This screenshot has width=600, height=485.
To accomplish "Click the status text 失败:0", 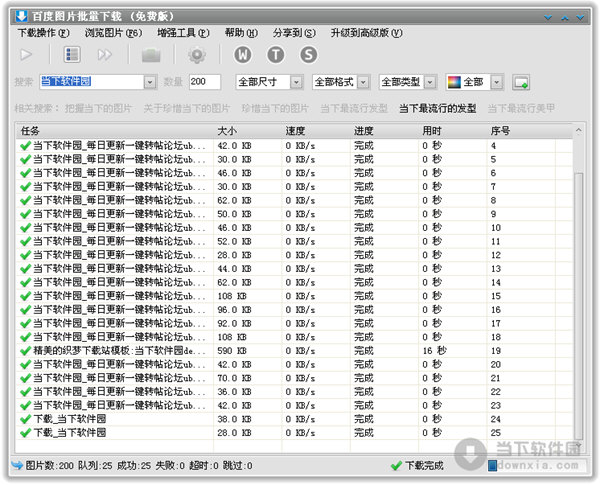I will tap(170, 466).
